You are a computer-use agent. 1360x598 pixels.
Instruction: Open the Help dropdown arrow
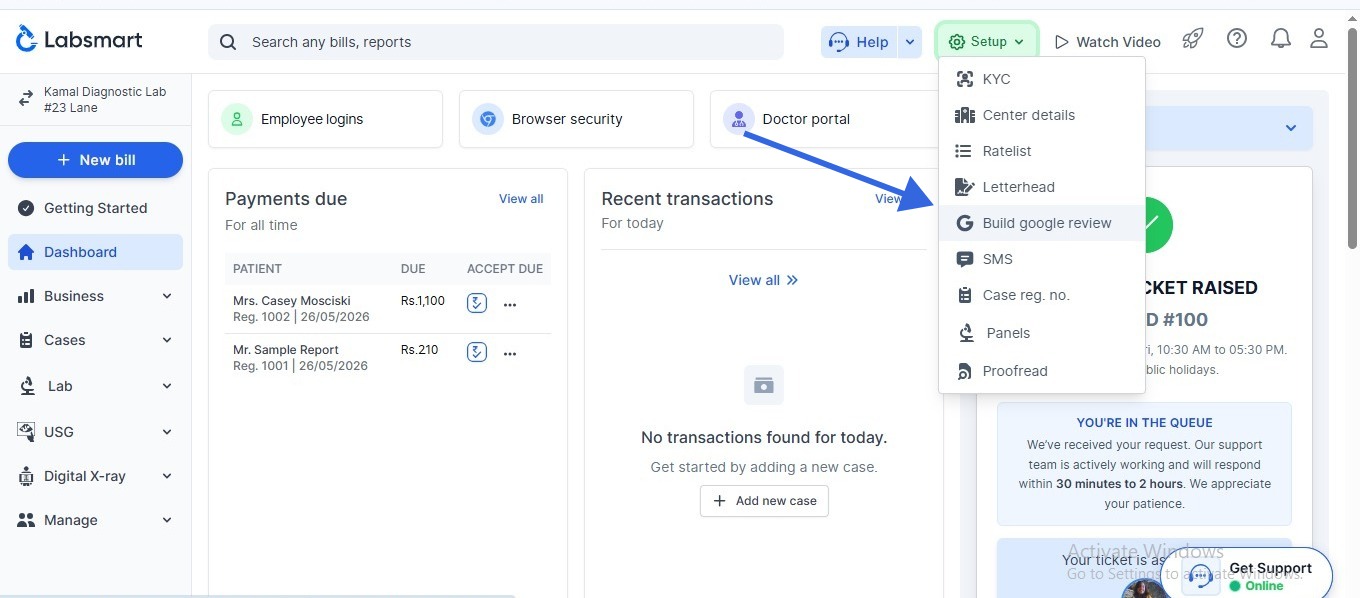click(909, 42)
